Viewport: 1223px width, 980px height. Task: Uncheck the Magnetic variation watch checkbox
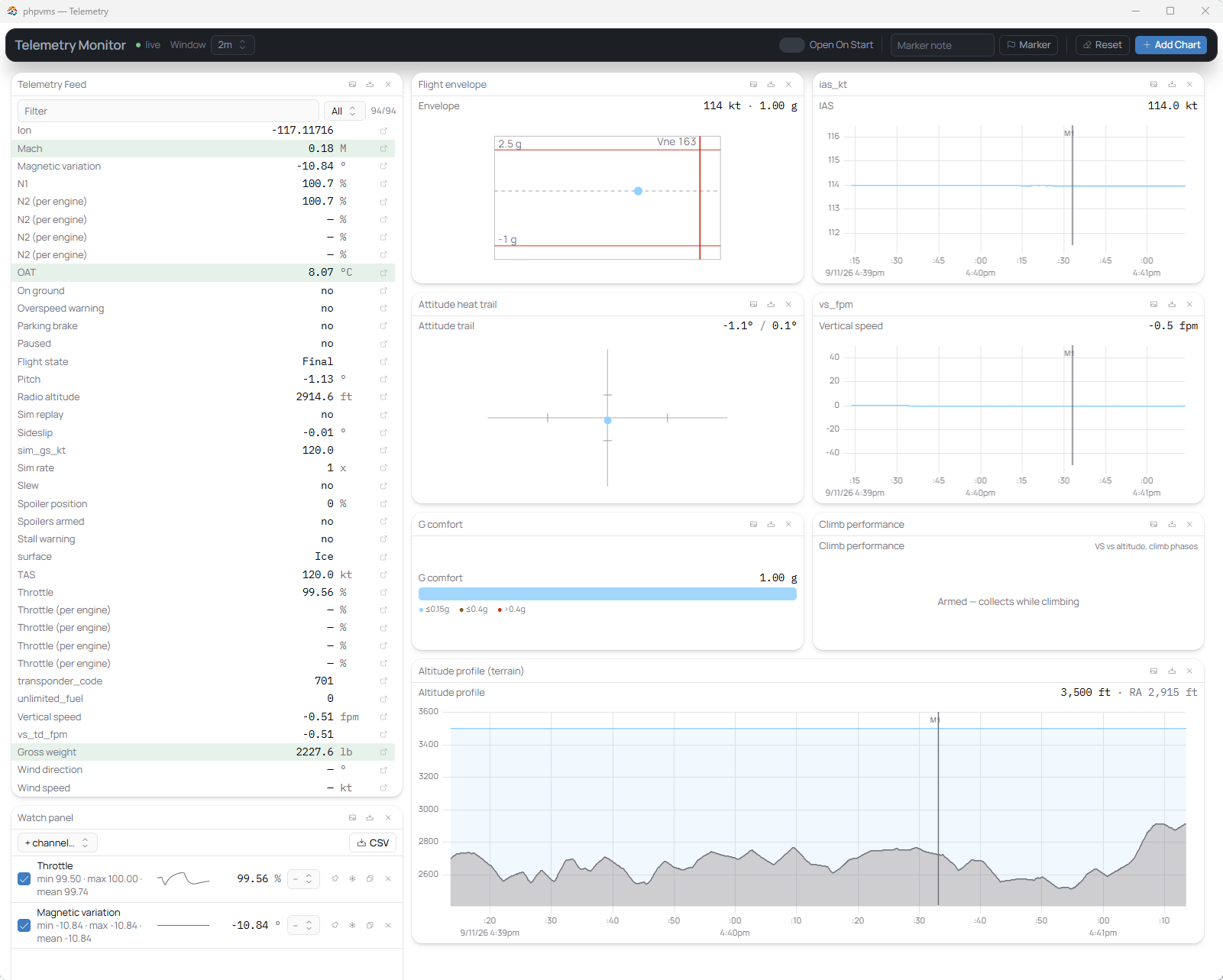coord(24,926)
